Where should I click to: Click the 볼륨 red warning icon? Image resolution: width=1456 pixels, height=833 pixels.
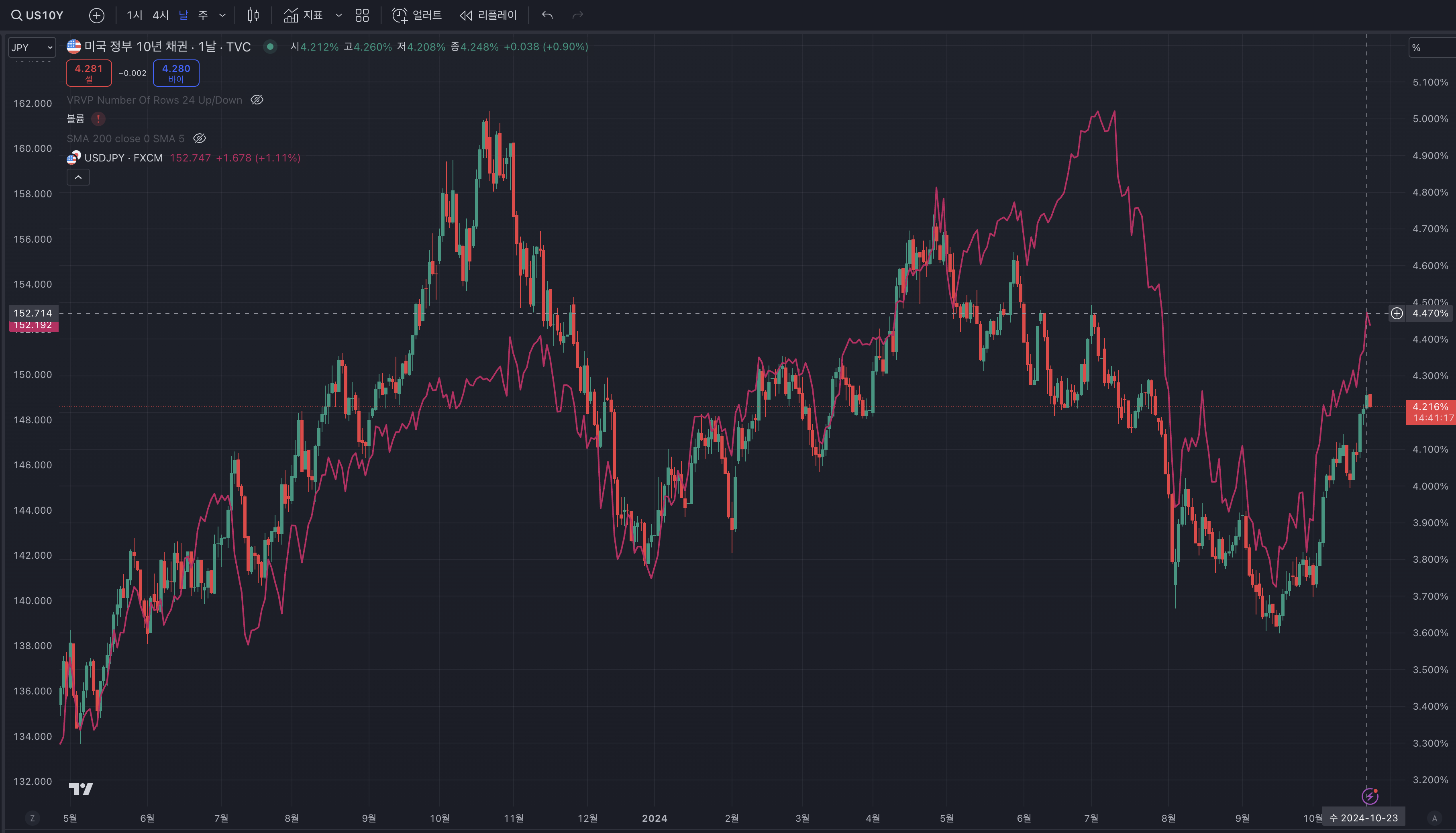(98, 119)
